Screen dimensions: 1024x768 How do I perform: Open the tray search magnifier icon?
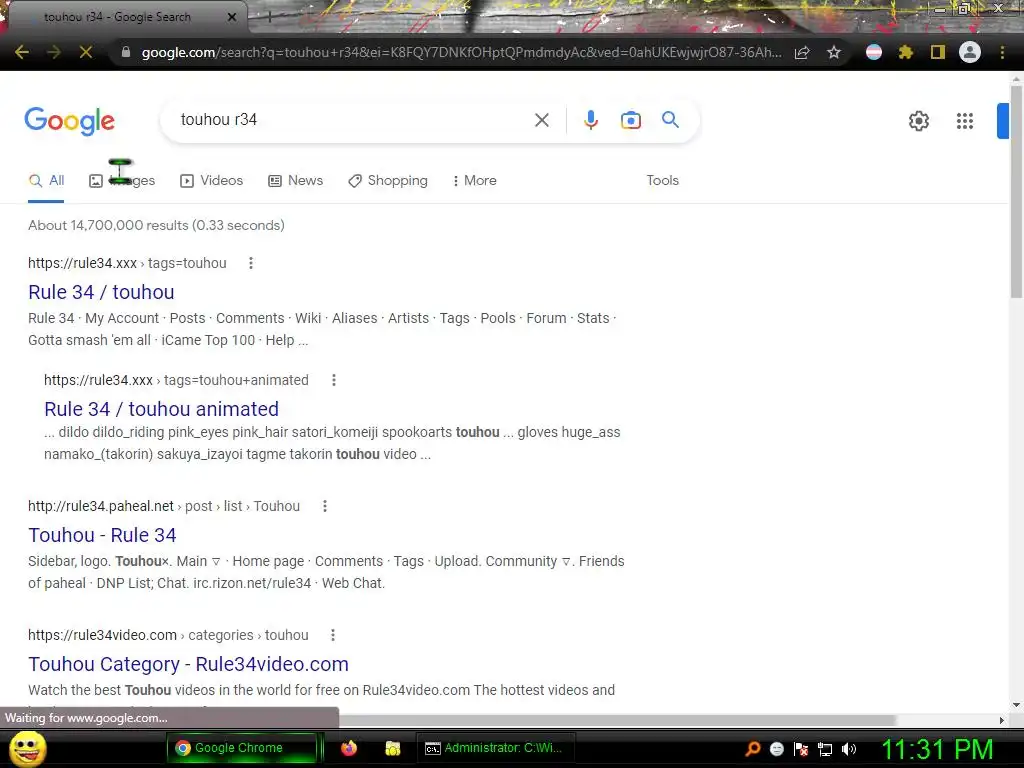click(753, 749)
